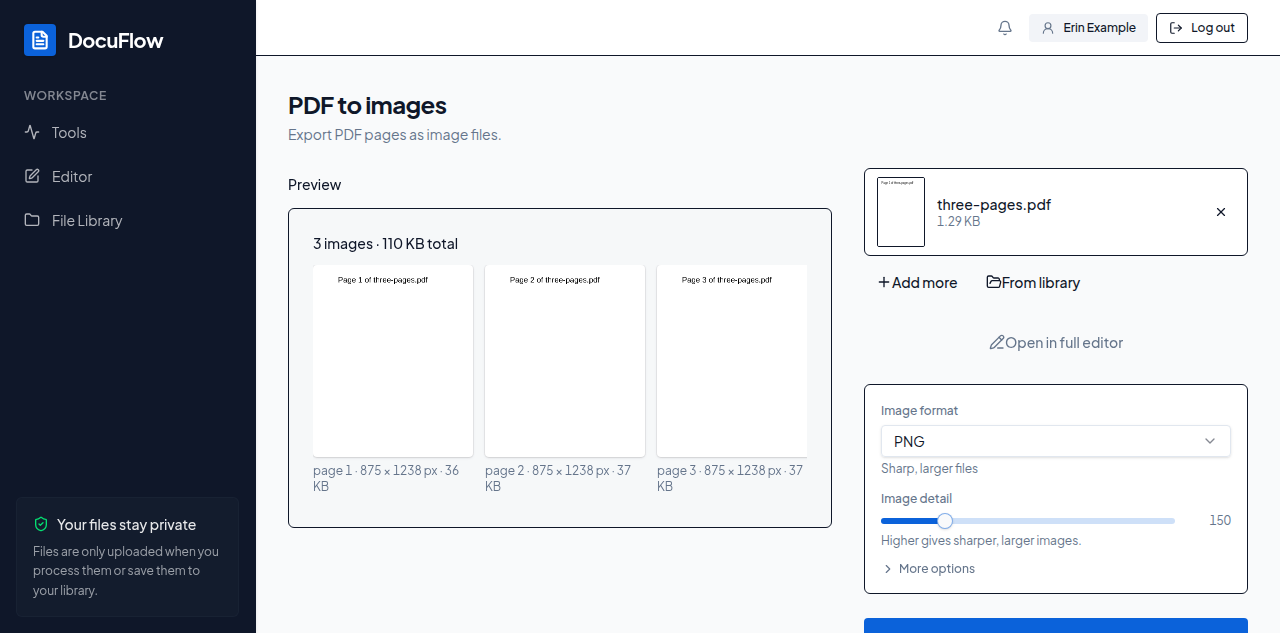The height and width of the screenshot is (633, 1280).
Task: Click the DocuFlow logo icon
Action: pyautogui.click(x=40, y=40)
